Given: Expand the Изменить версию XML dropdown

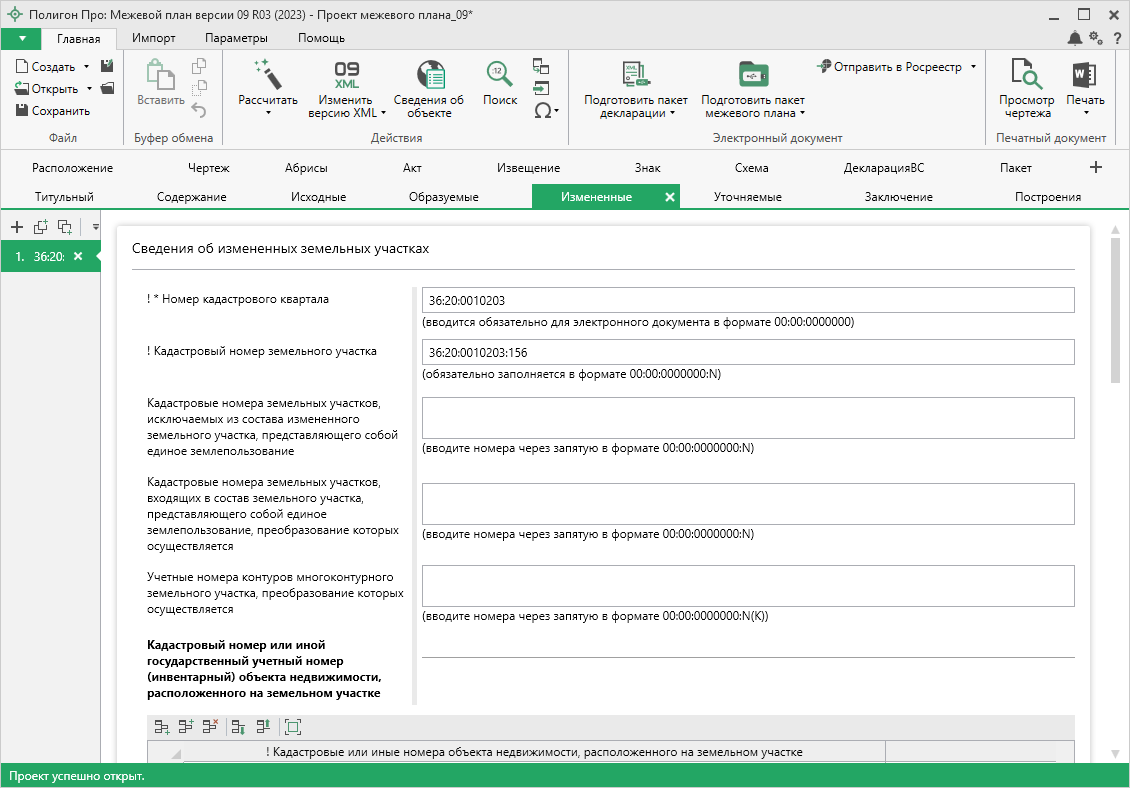Looking at the screenshot, I should tap(385, 113).
